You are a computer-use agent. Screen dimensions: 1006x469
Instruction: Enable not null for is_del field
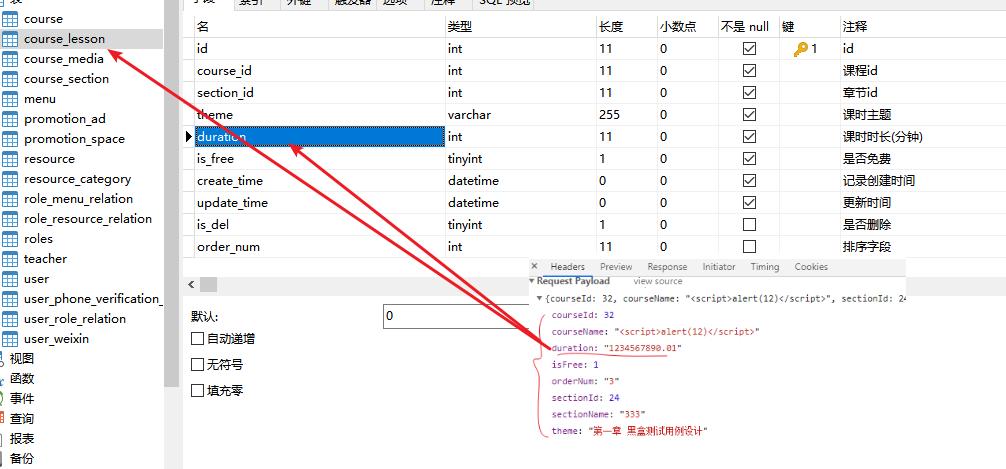pyautogui.click(x=748, y=225)
